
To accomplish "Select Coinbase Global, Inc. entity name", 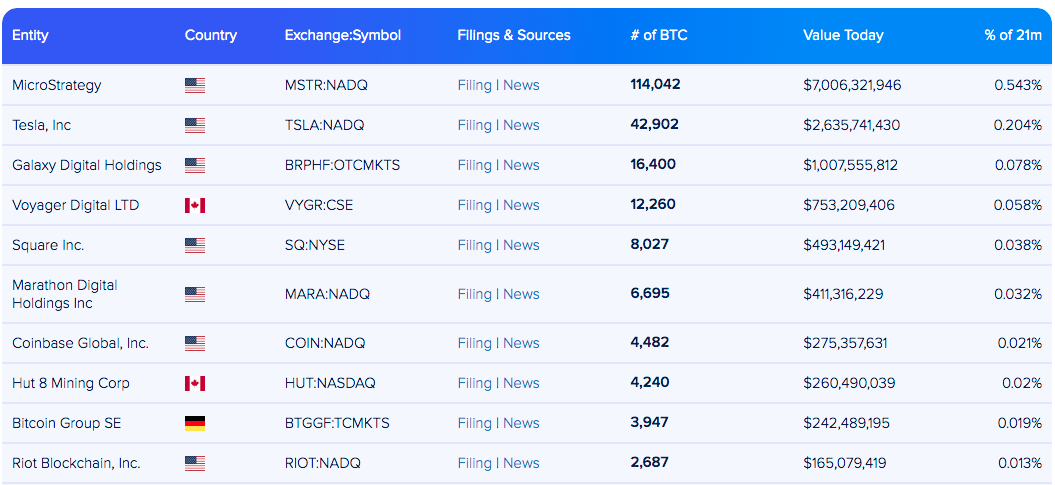I will pyautogui.click(x=80, y=343).
